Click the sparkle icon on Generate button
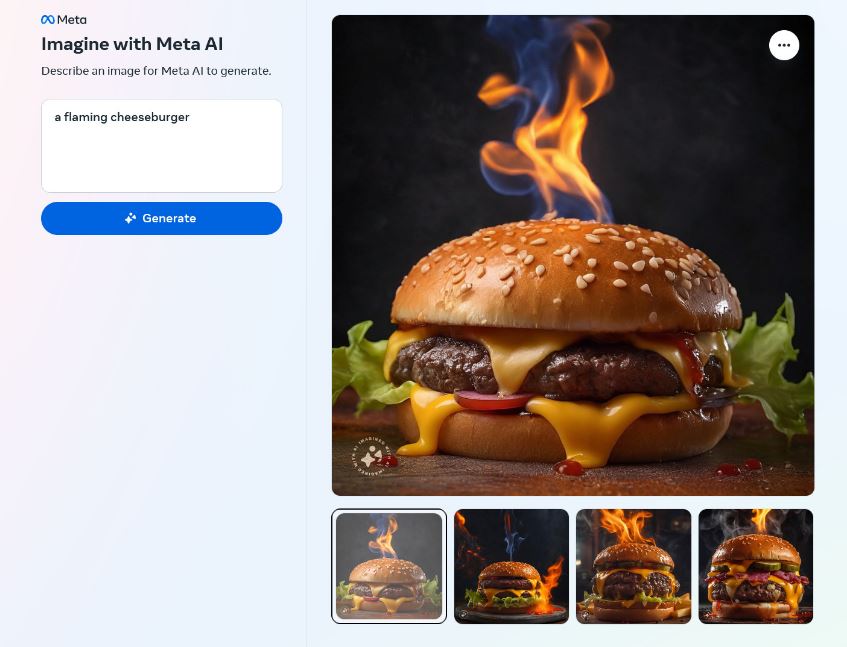This screenshot has width=847, height=647. click(130, 218)
